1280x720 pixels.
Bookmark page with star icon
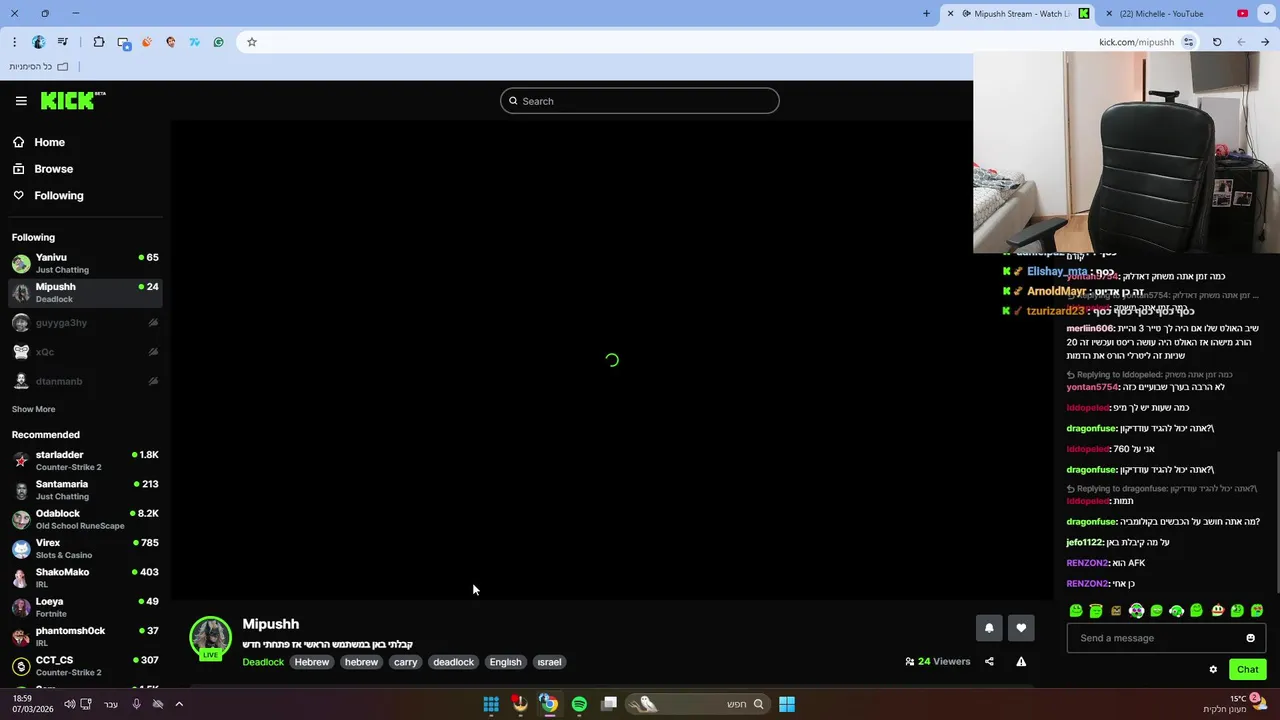(x=252, y=42)
